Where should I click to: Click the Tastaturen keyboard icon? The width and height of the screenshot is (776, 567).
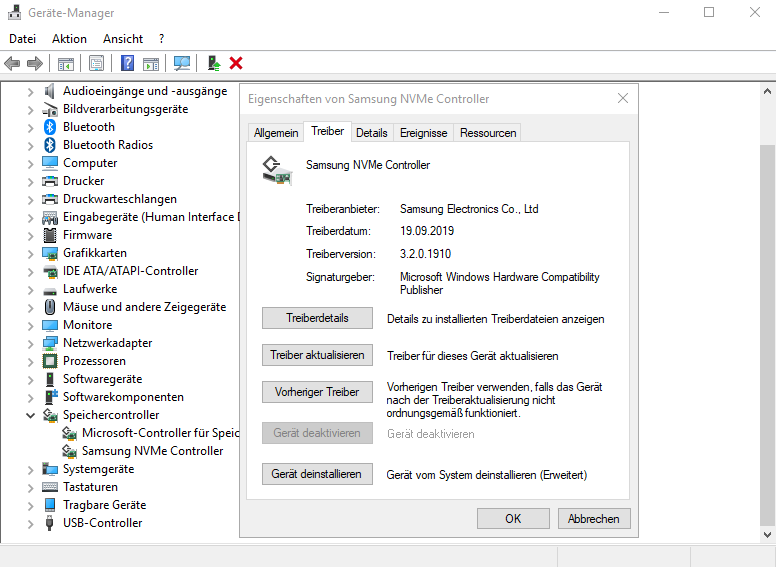(49, 487)
